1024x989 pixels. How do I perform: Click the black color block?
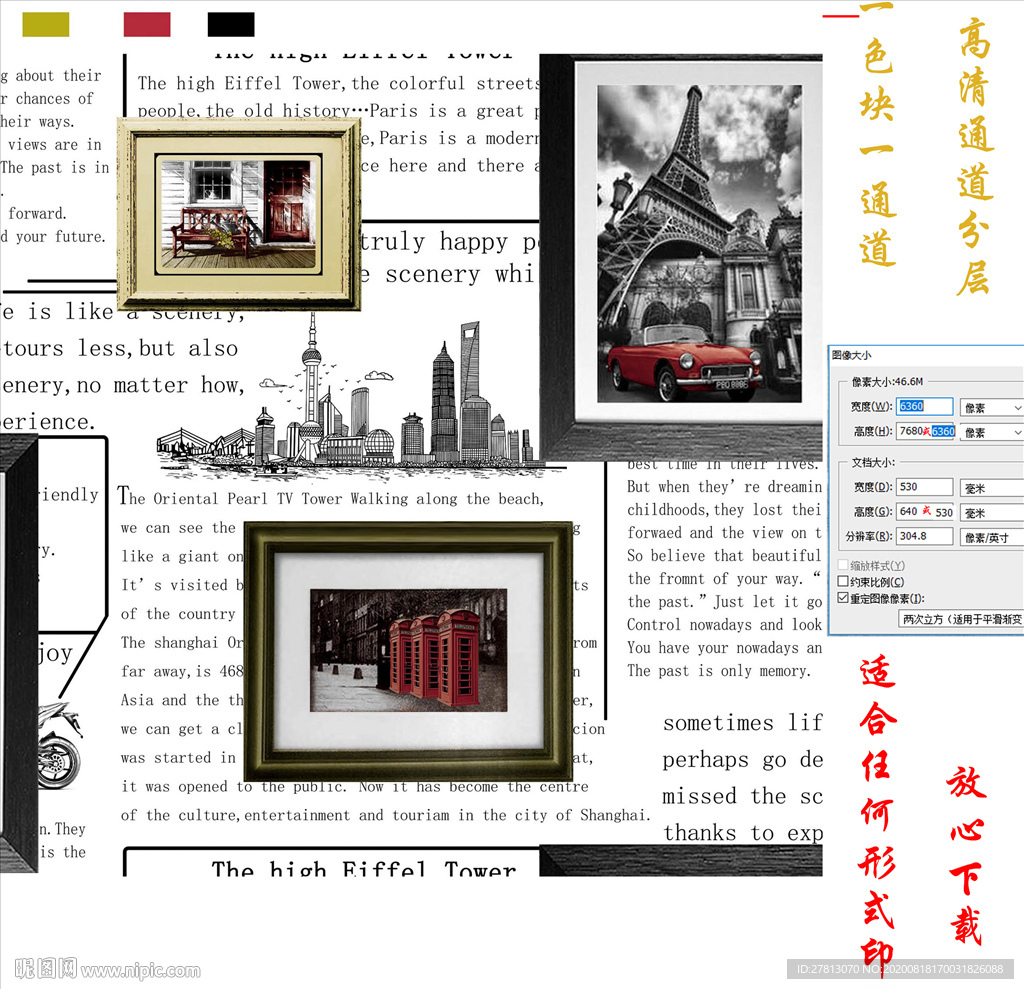click(x=231, y=25)
